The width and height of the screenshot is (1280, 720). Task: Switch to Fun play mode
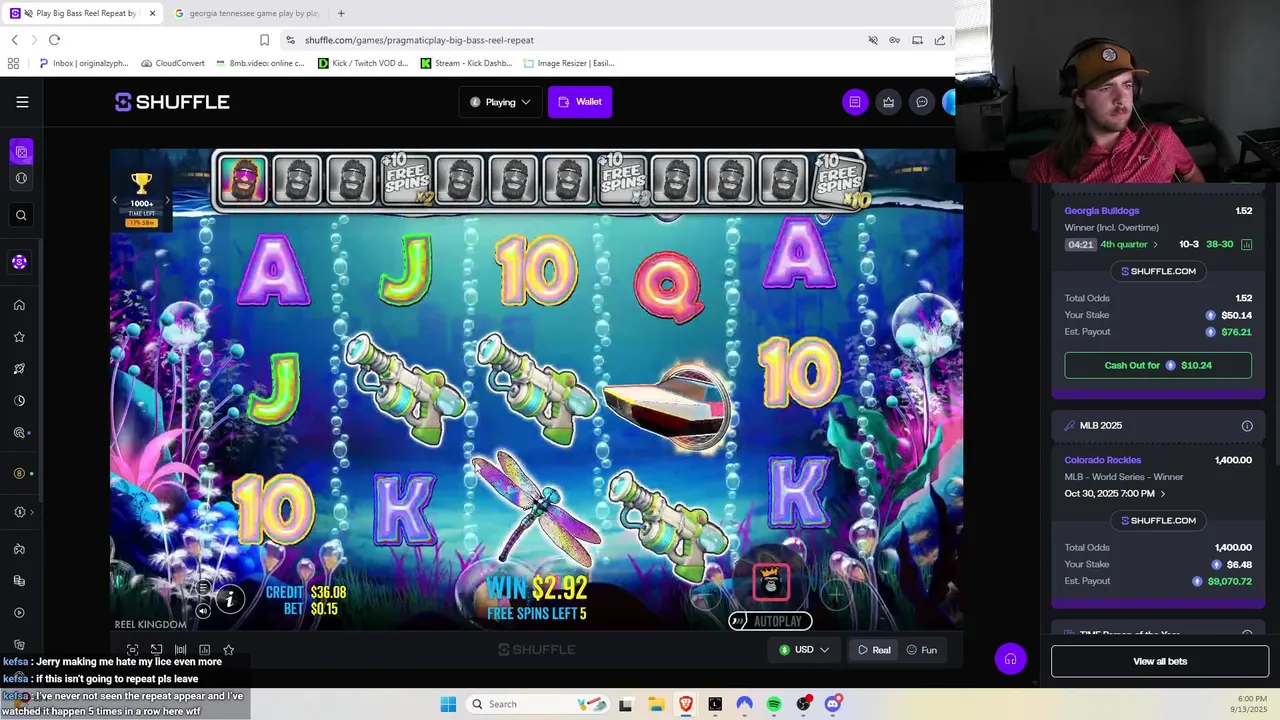click(922, 650)
